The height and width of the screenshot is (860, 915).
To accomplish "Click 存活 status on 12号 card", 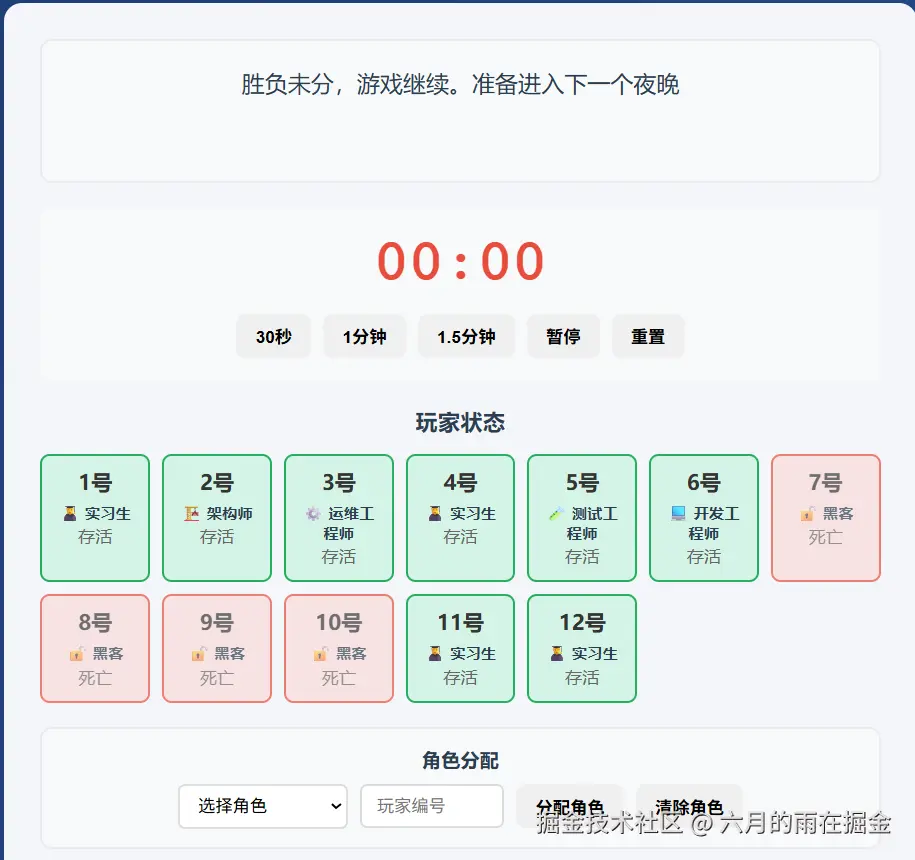I will click(582, 677).
